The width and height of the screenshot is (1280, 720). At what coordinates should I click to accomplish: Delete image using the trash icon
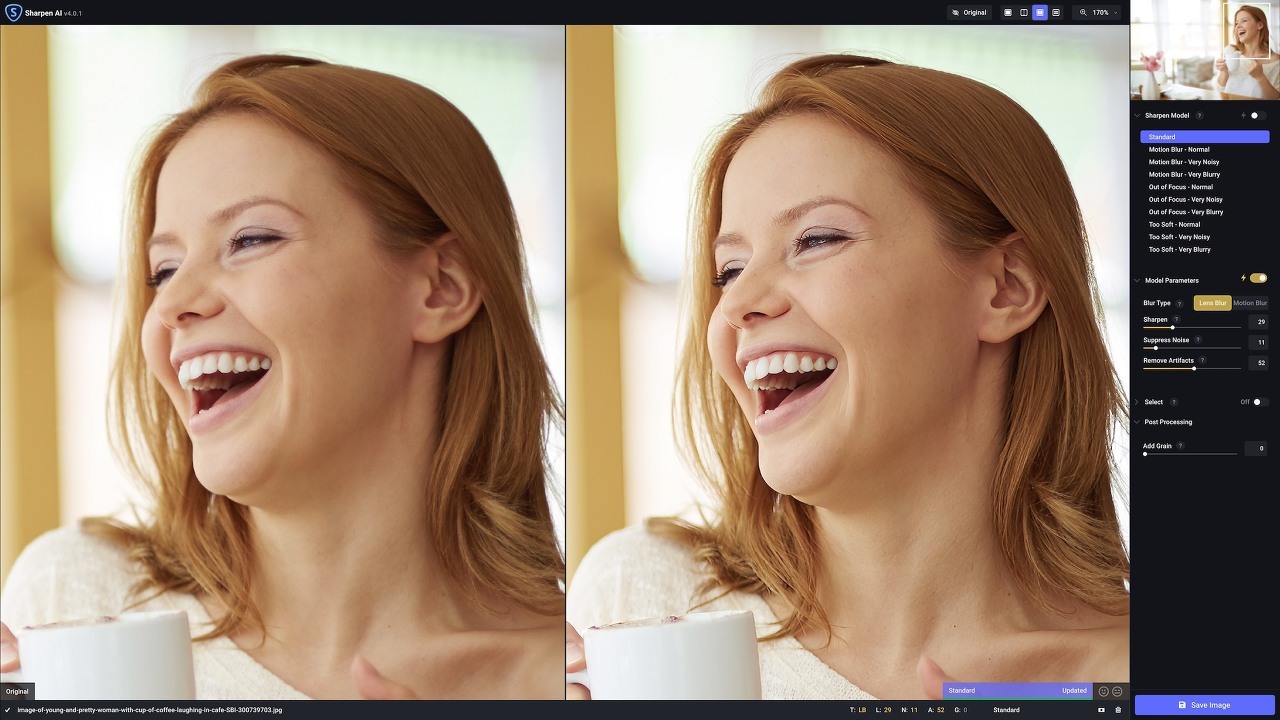[1118, 710]
